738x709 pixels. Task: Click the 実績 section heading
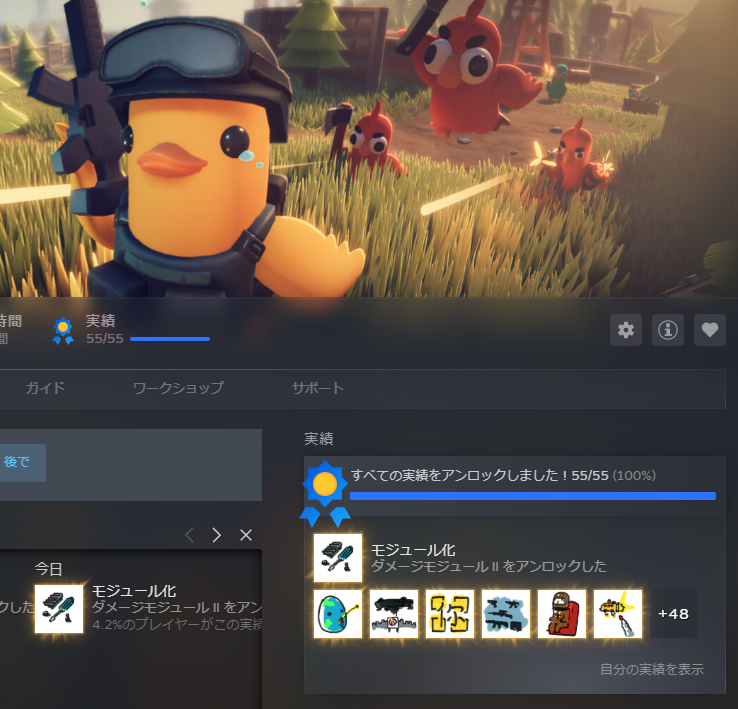point(319,439)
